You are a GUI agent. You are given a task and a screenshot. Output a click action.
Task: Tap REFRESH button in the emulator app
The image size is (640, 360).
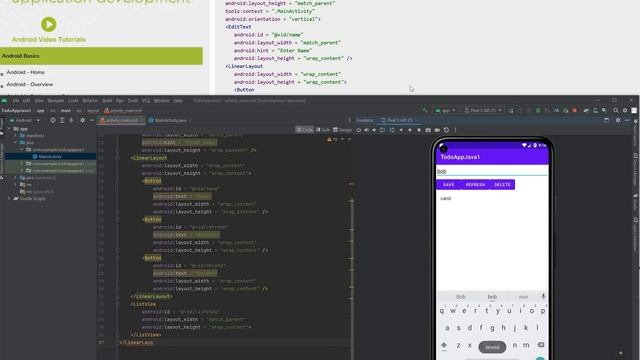coord(475,184)
